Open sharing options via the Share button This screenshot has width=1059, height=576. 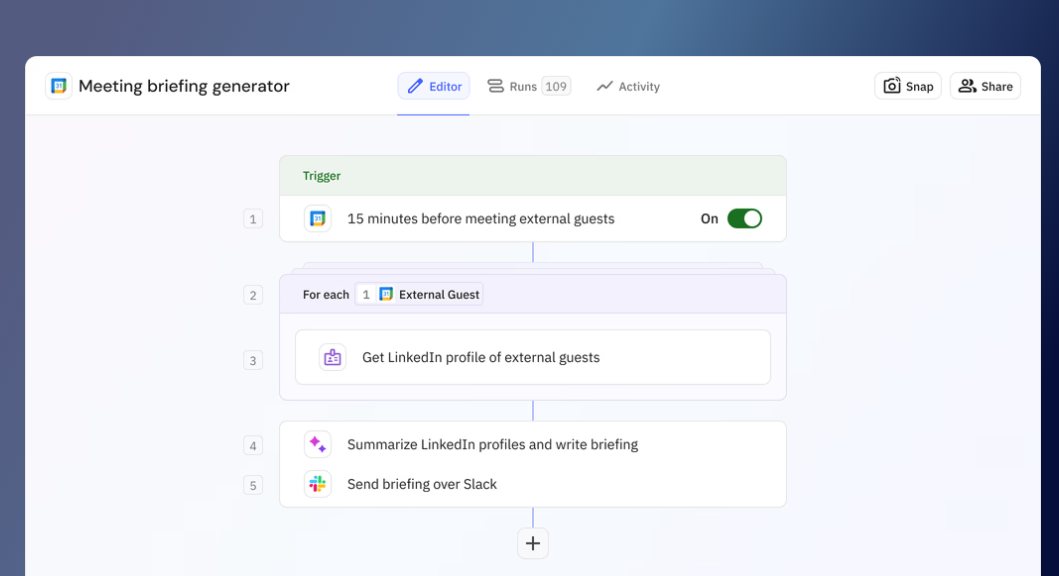tap(985, 86)
